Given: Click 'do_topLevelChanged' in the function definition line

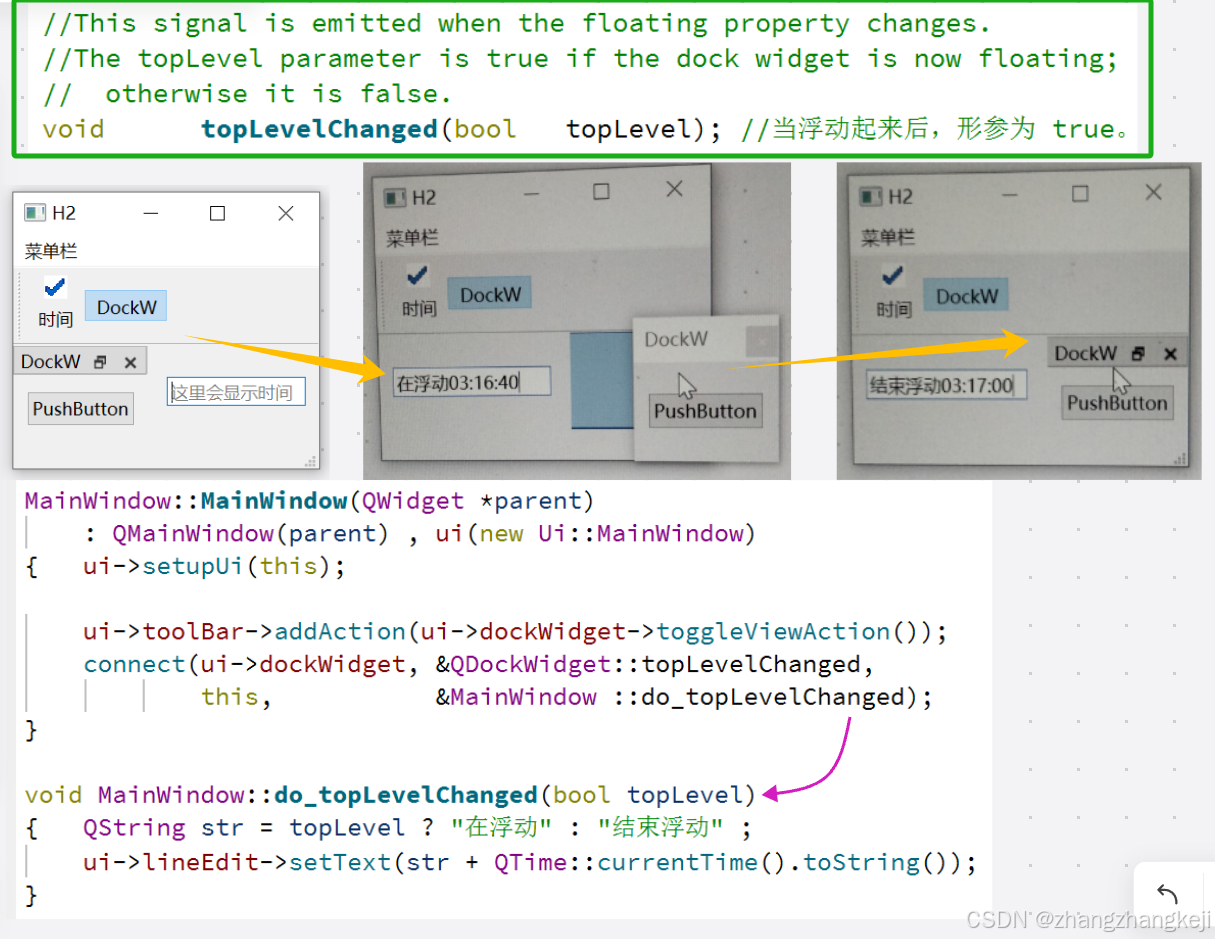Looking at the screenshot, I should tap(406, 795).
